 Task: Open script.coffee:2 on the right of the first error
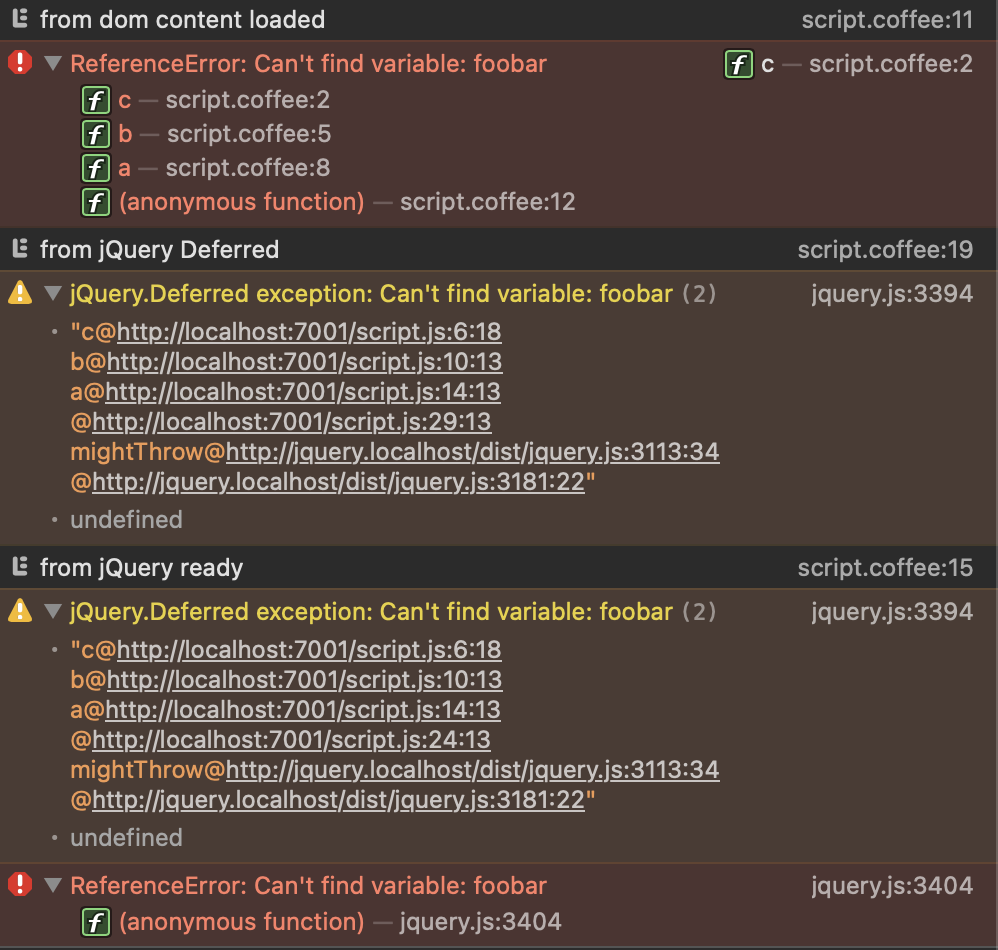coord(890,64)
